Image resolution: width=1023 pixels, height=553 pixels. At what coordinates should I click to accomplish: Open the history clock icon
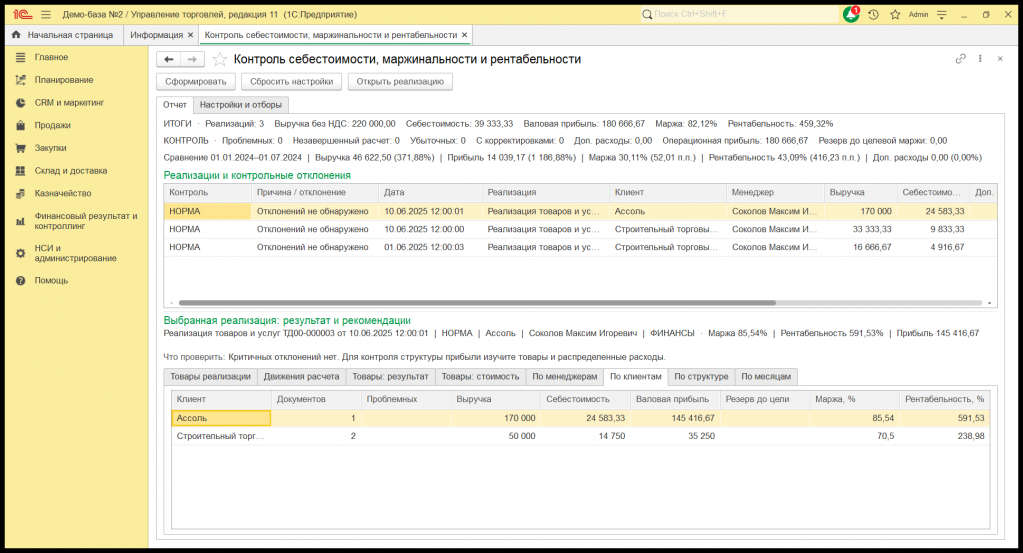point(873,14)
